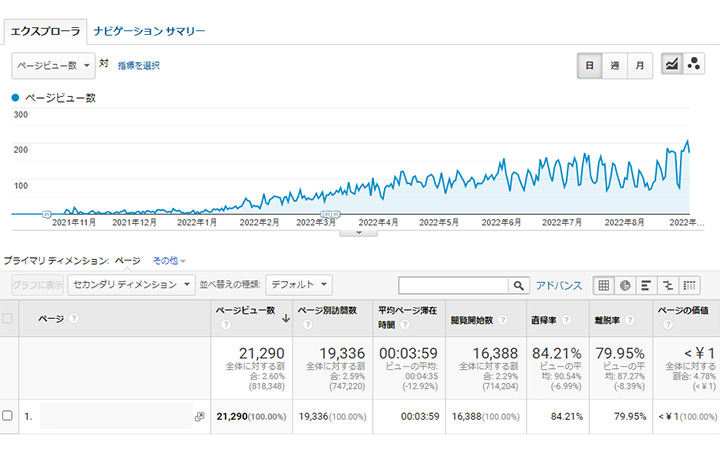
Task: Open the デフォルト sort type dropdown
Action: pyautogui.click(x=299, y=285)
